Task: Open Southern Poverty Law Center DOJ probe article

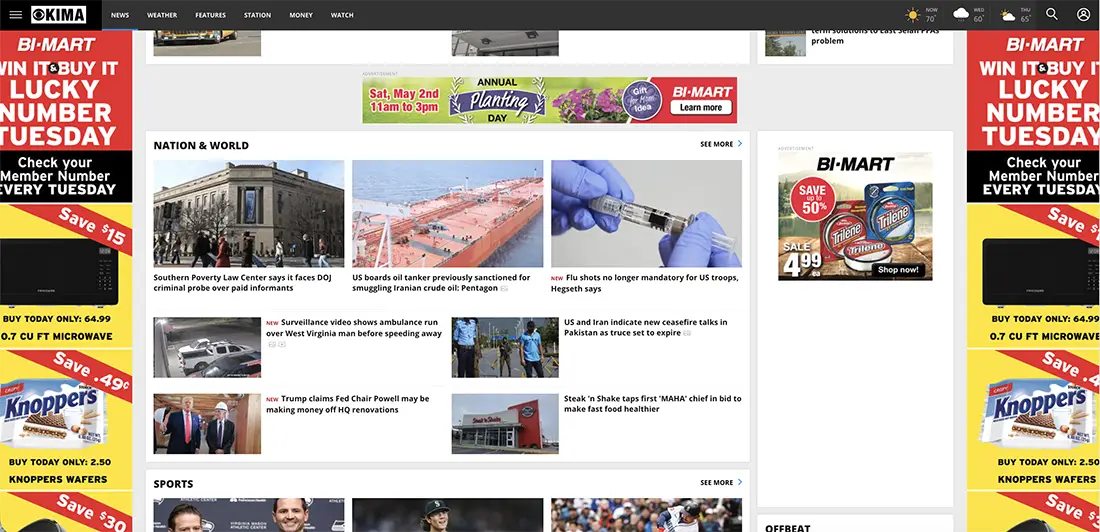Action: [x=243, y=283]
